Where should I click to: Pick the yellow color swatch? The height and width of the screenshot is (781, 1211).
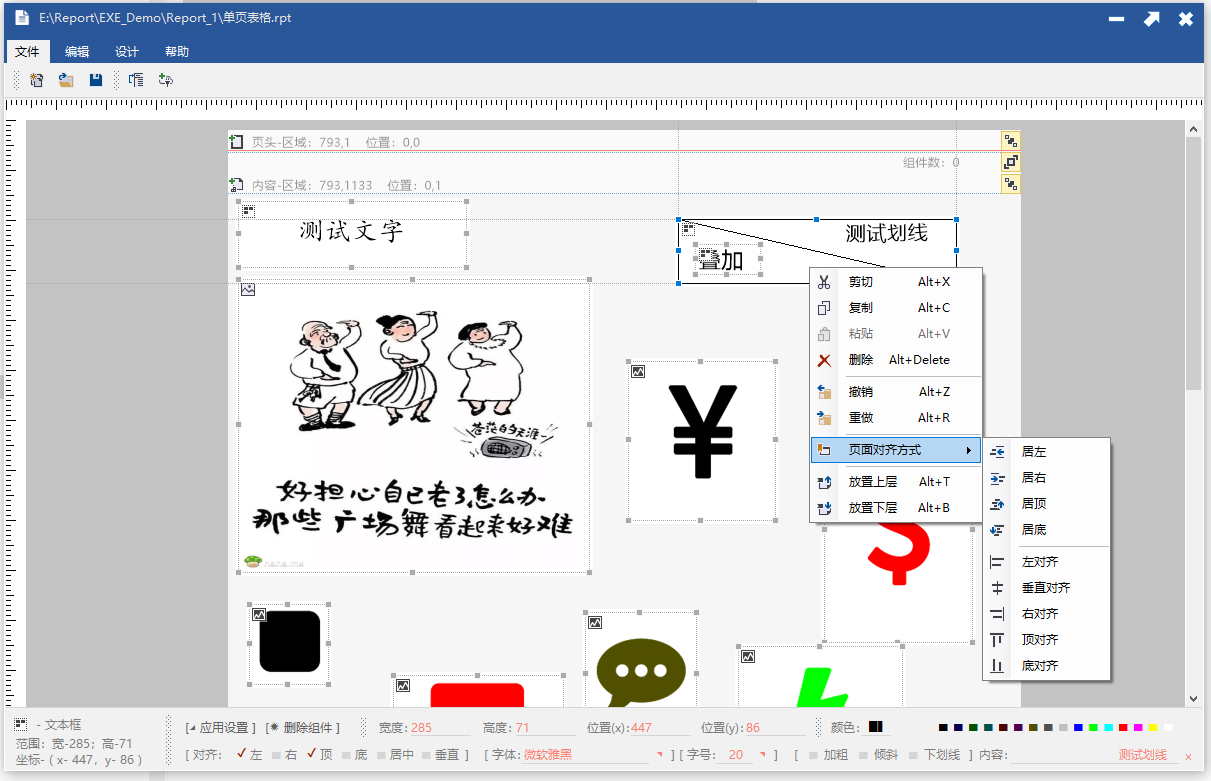(1153, 727)
